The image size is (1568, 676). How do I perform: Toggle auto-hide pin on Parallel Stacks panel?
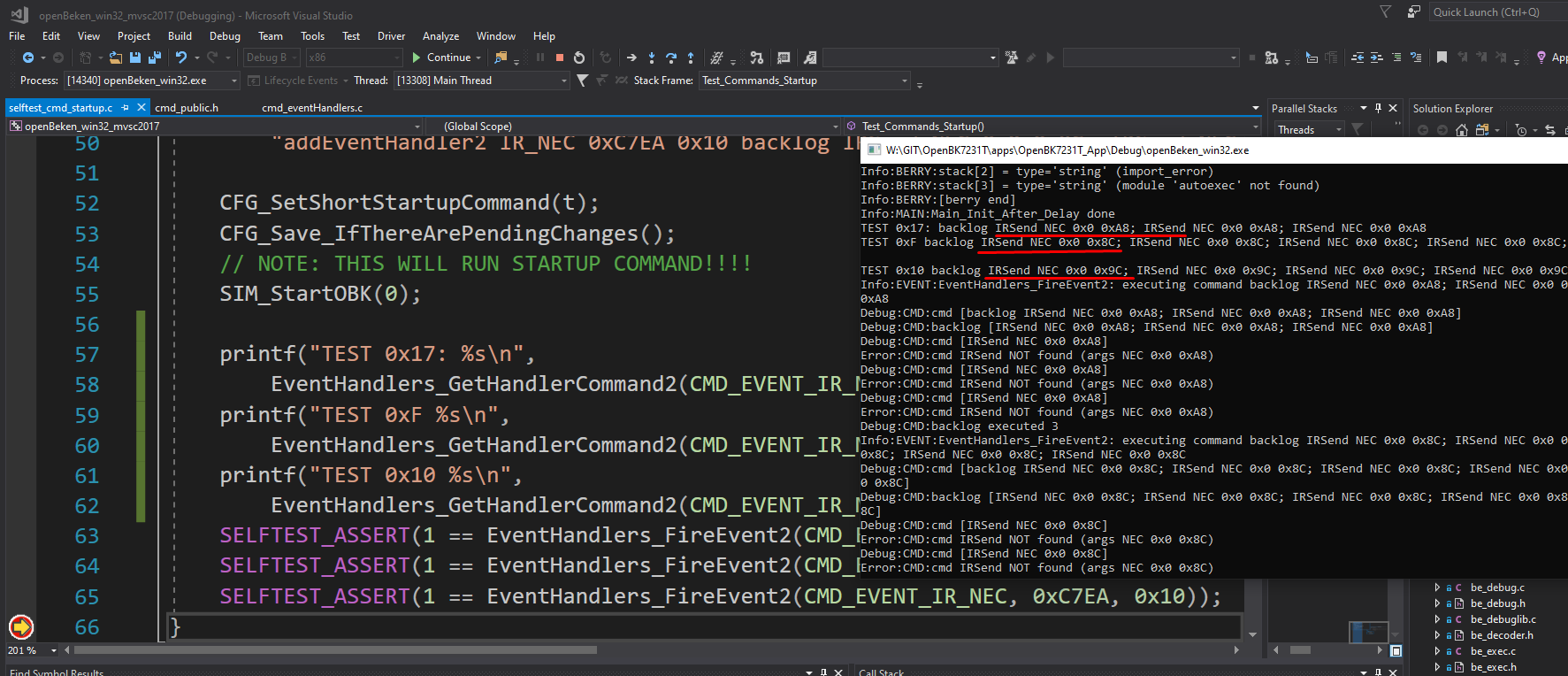(1378, 108)
